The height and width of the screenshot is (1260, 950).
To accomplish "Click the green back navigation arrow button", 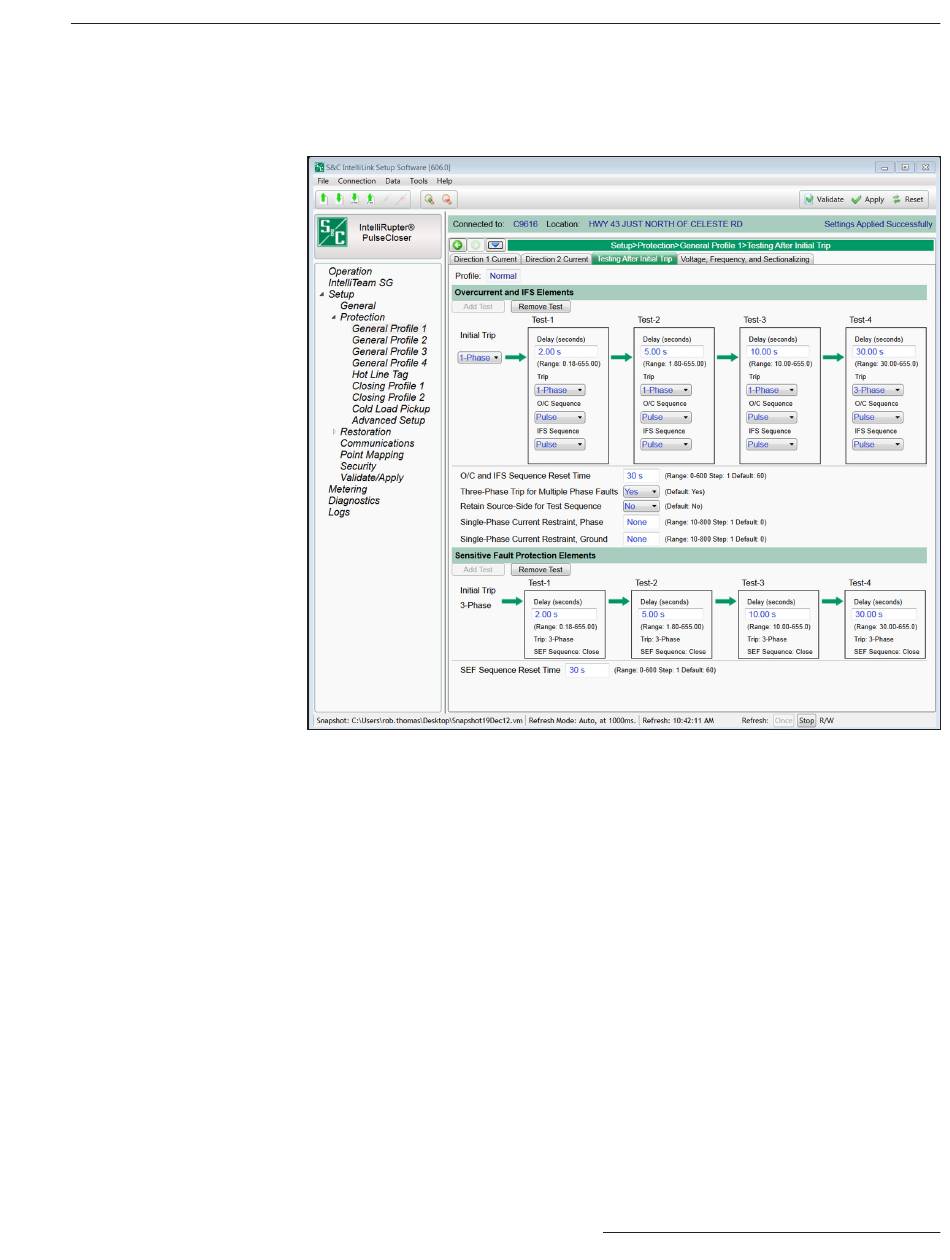I will click(458, 245).
